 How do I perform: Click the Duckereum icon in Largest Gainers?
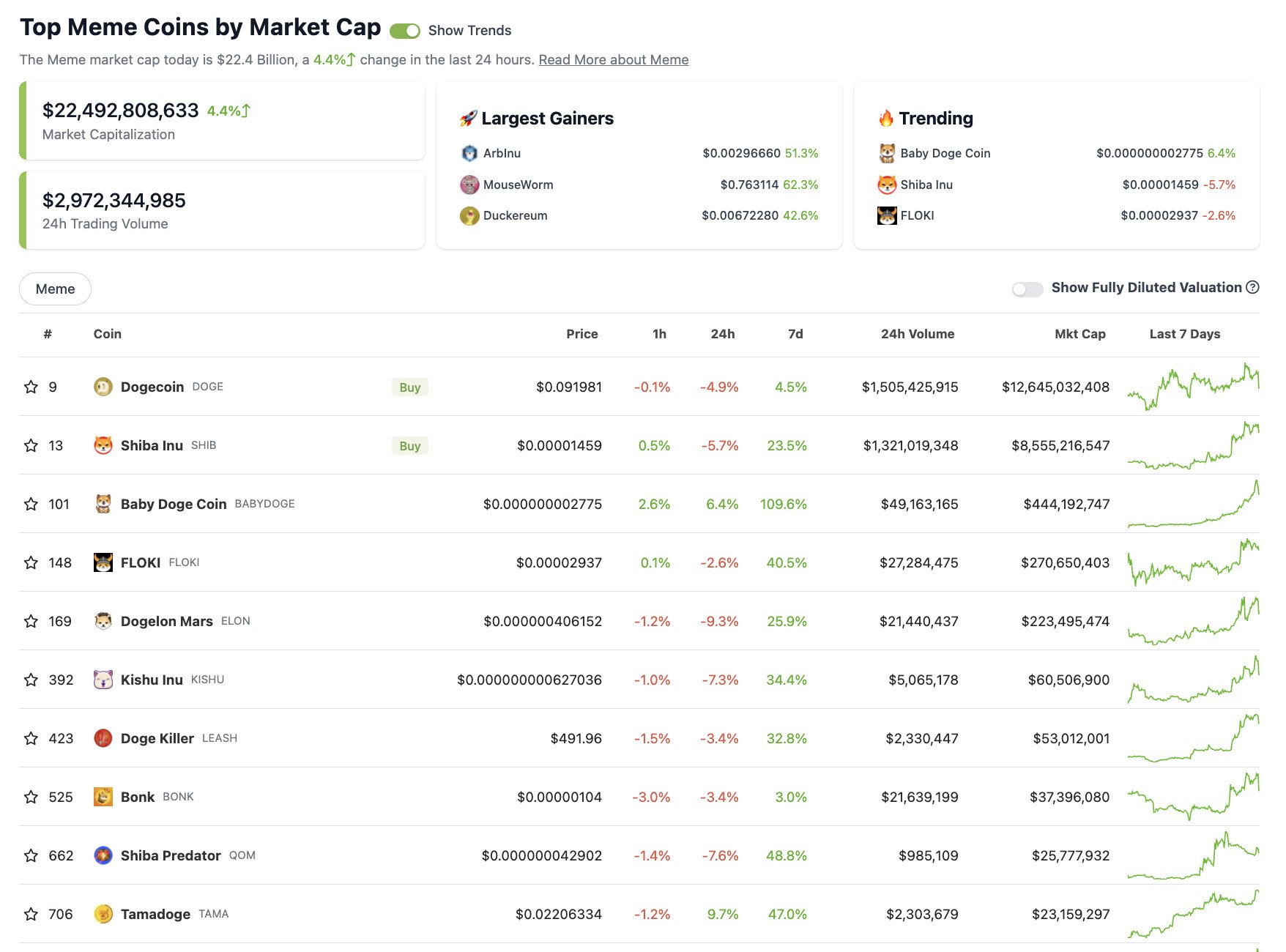click(469, 215)
